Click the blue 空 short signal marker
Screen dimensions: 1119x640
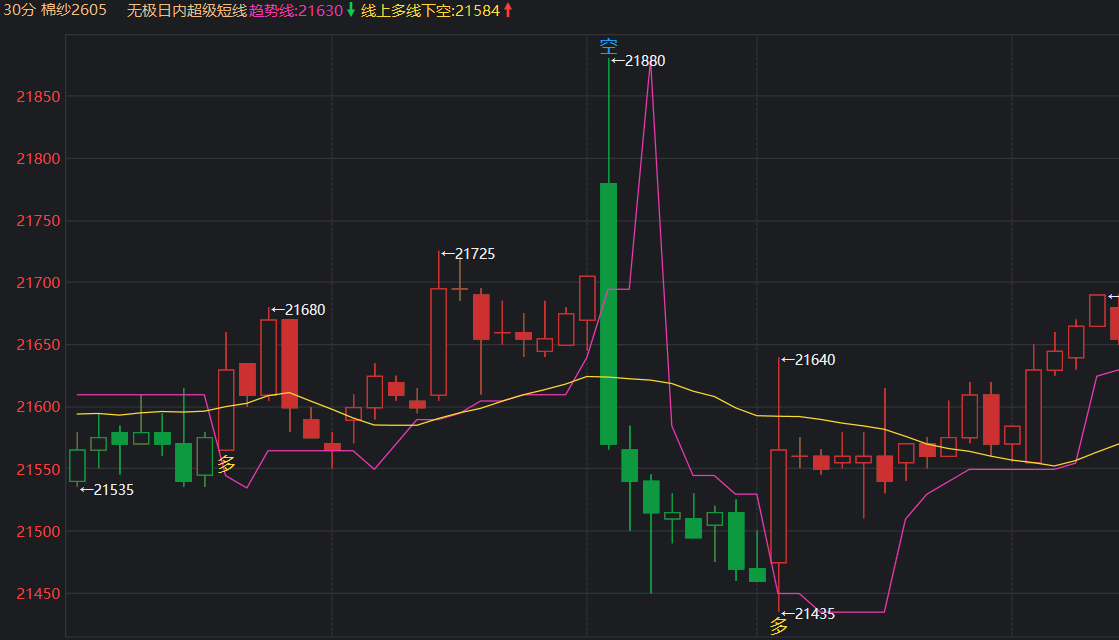tap(609, 46)
